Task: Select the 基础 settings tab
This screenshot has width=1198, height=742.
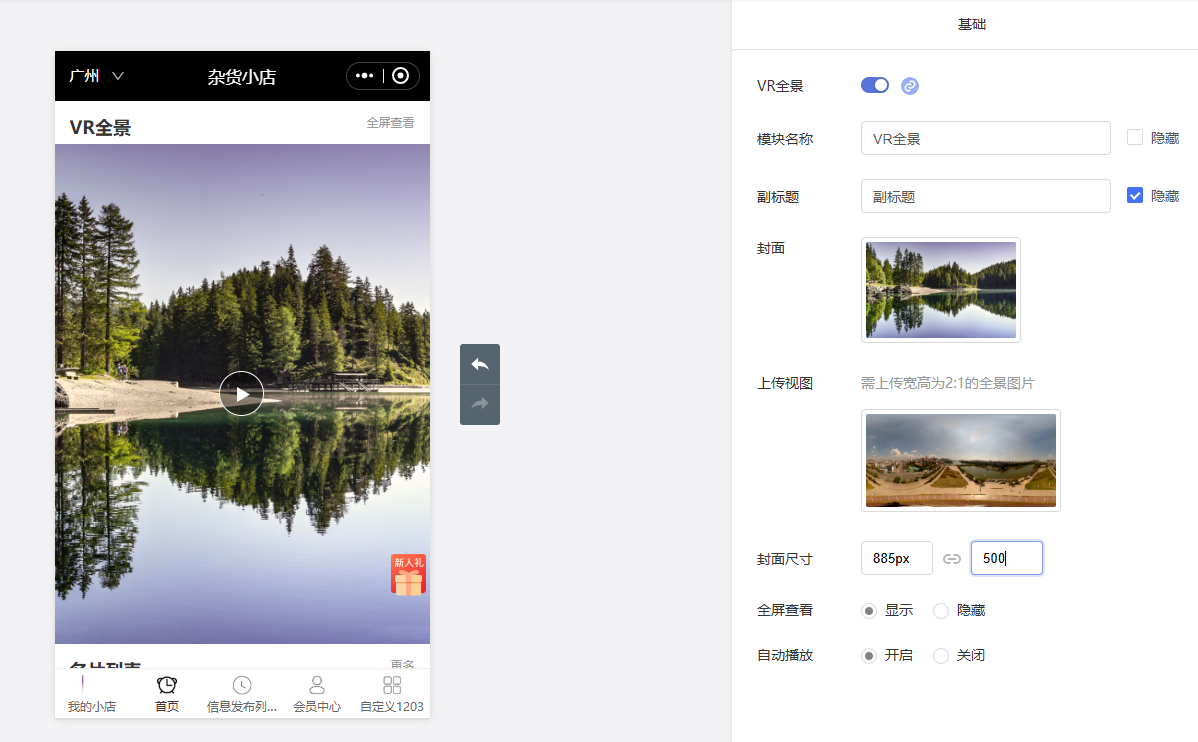Action: (972, 24)
